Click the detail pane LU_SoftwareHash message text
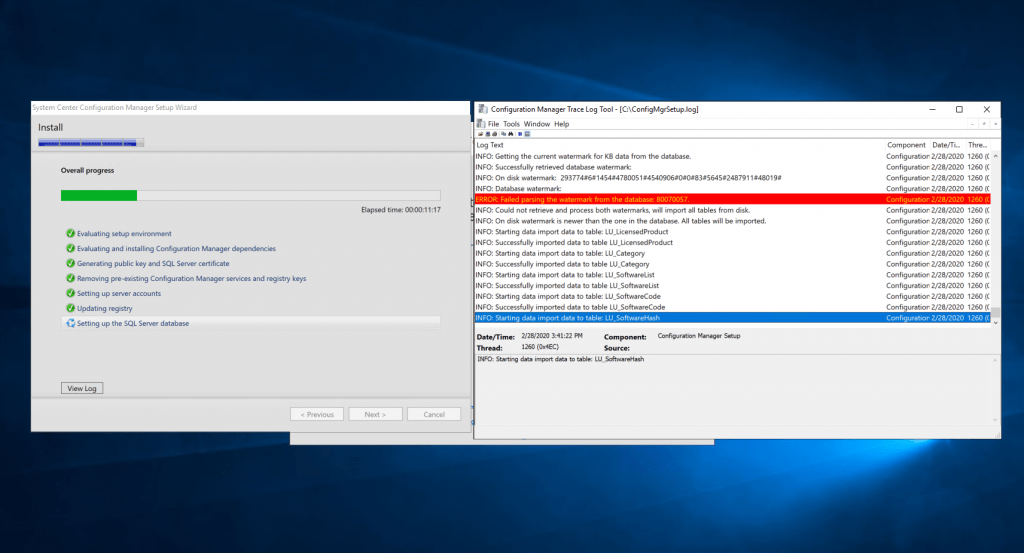This screenshot has height=553, width=1024. (x=560, y=359)
